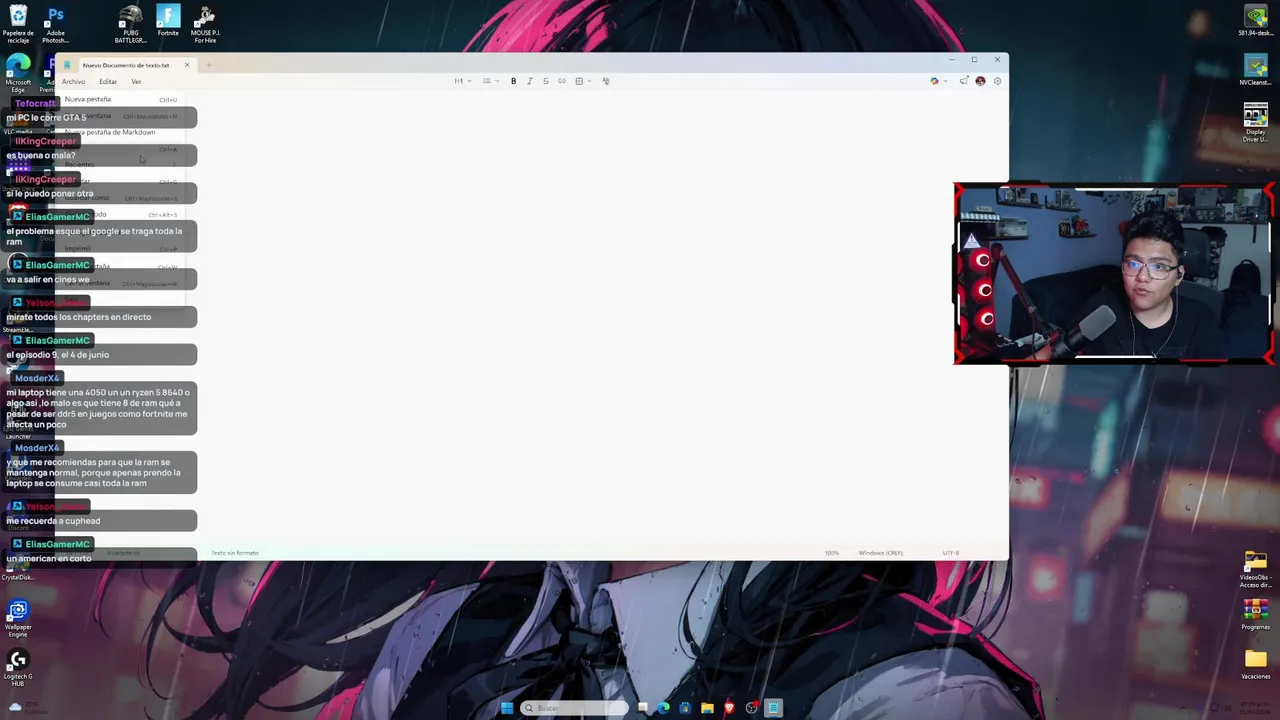This screenshot has width=1280, height=720.
Task: Open the Windows Start button
Action: click(507, 708)
